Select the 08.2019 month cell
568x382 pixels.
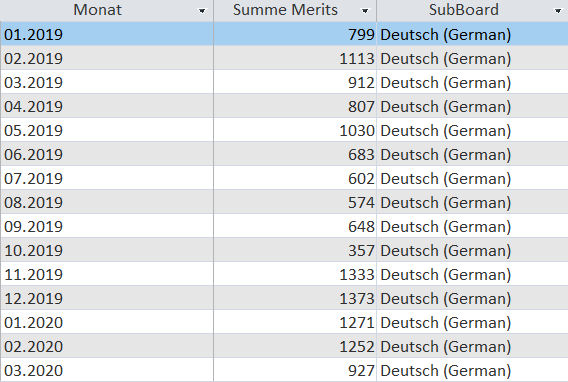tap(107, 202)
